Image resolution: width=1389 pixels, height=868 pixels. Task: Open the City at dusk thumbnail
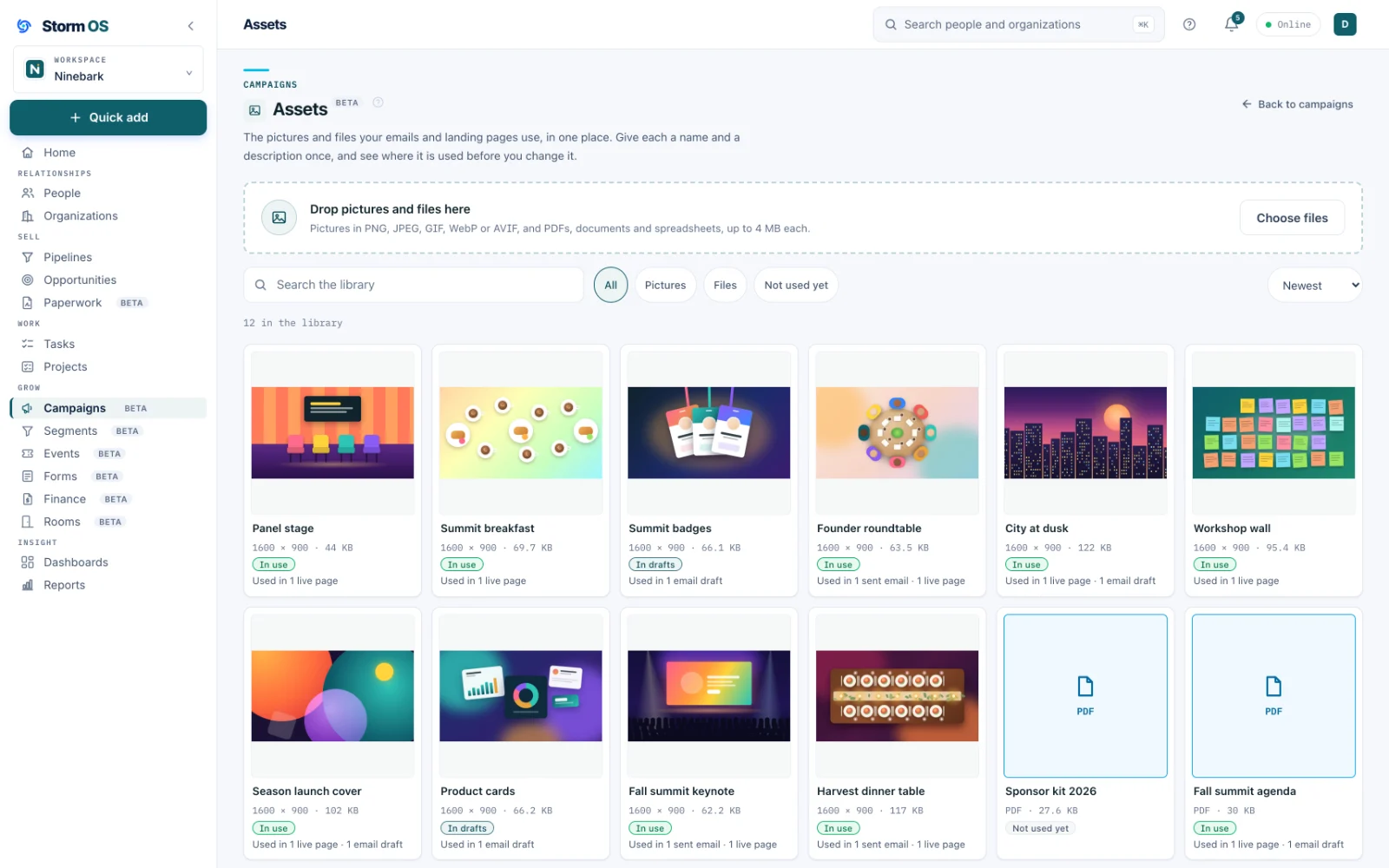[x=1085, y=433]
